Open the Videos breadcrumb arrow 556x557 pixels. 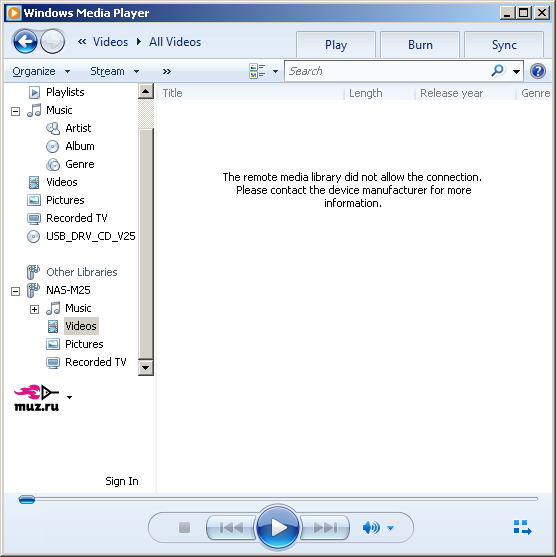coord(139,42)
